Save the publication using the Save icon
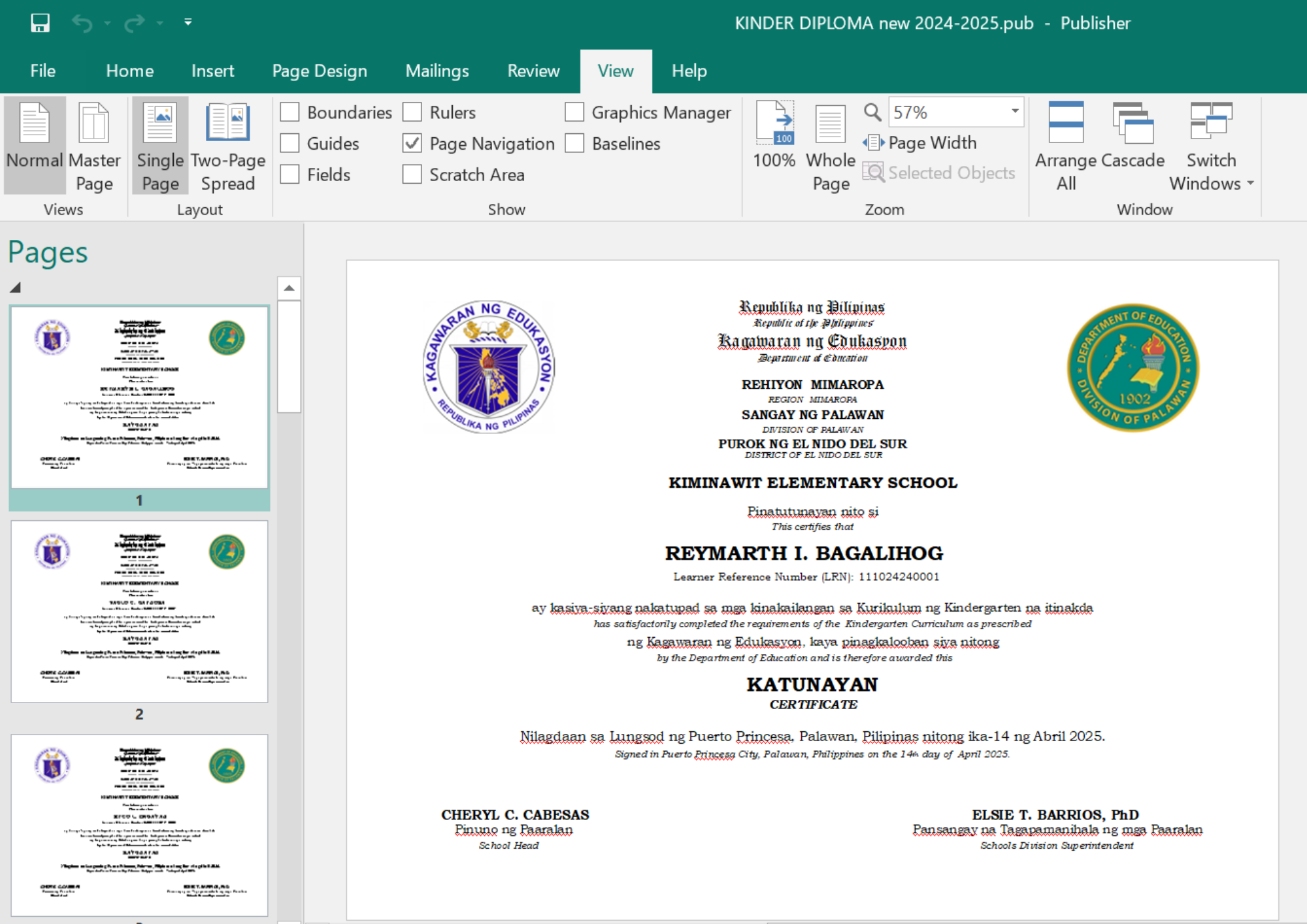 click(40, 23)
